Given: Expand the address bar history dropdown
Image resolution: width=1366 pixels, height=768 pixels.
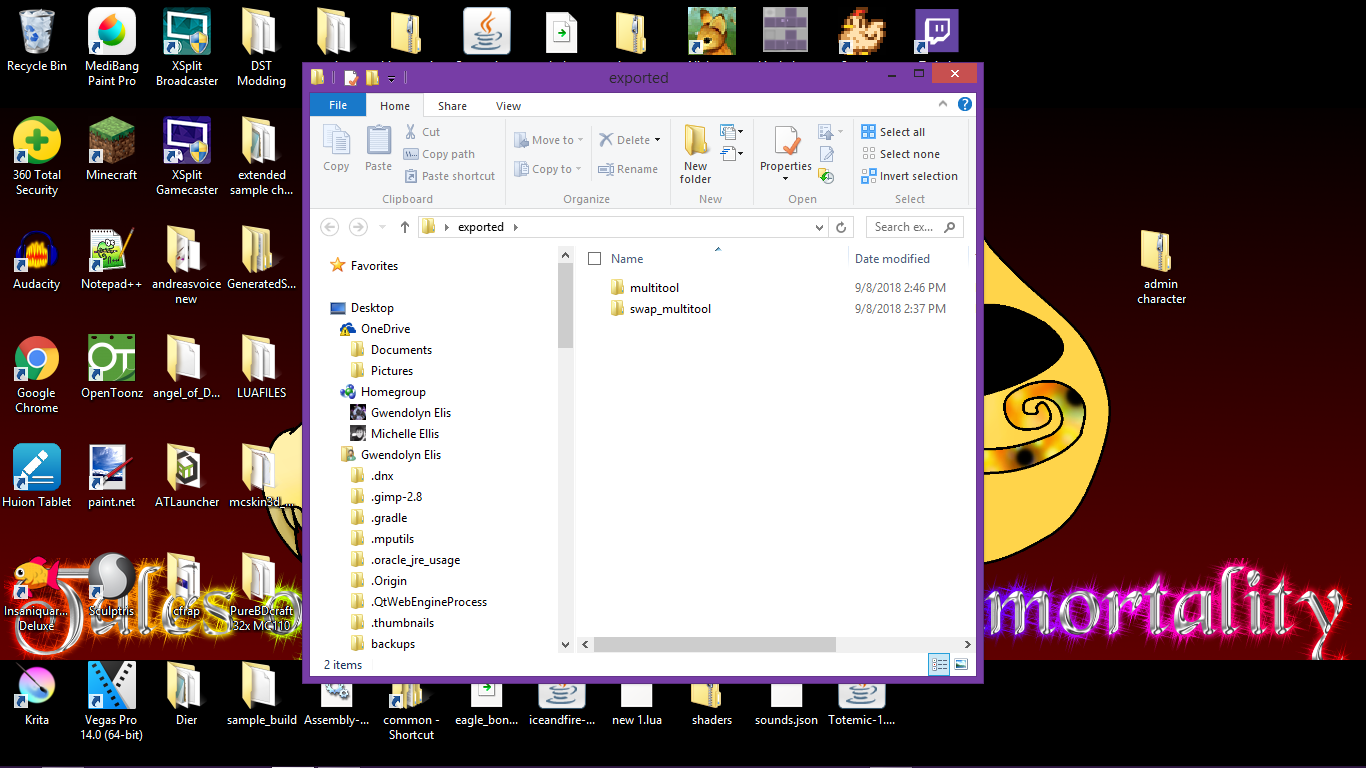Looking at the screenshot, I should pyautogui.click(x=820, y=227).
